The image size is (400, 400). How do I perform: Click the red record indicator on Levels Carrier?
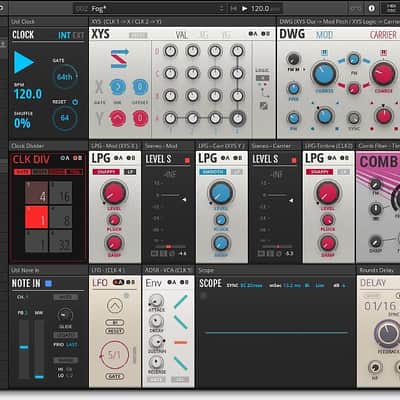pos(294,161)
